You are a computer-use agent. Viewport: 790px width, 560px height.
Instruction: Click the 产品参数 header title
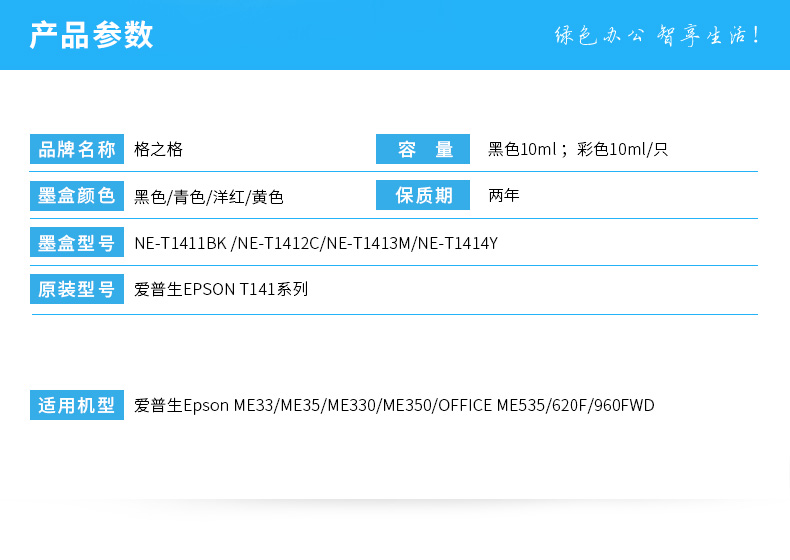click(x=91, y=35)
